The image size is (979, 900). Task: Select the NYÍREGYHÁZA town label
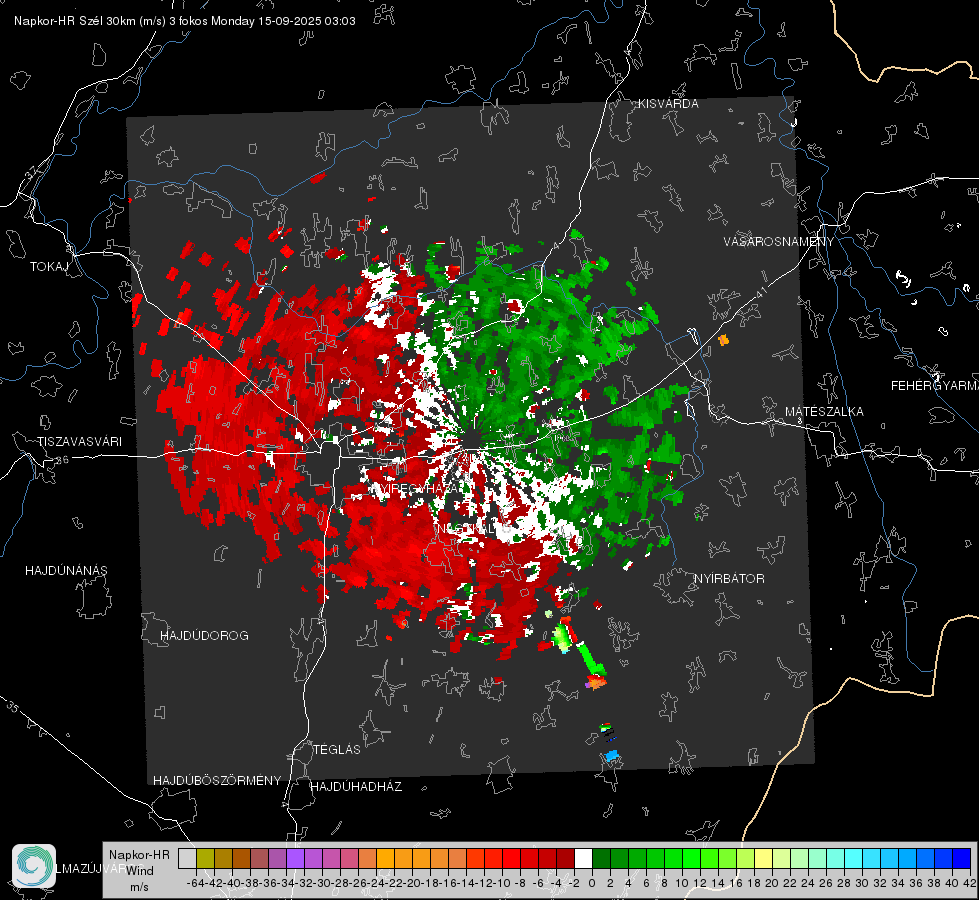[x=417, y=489]
